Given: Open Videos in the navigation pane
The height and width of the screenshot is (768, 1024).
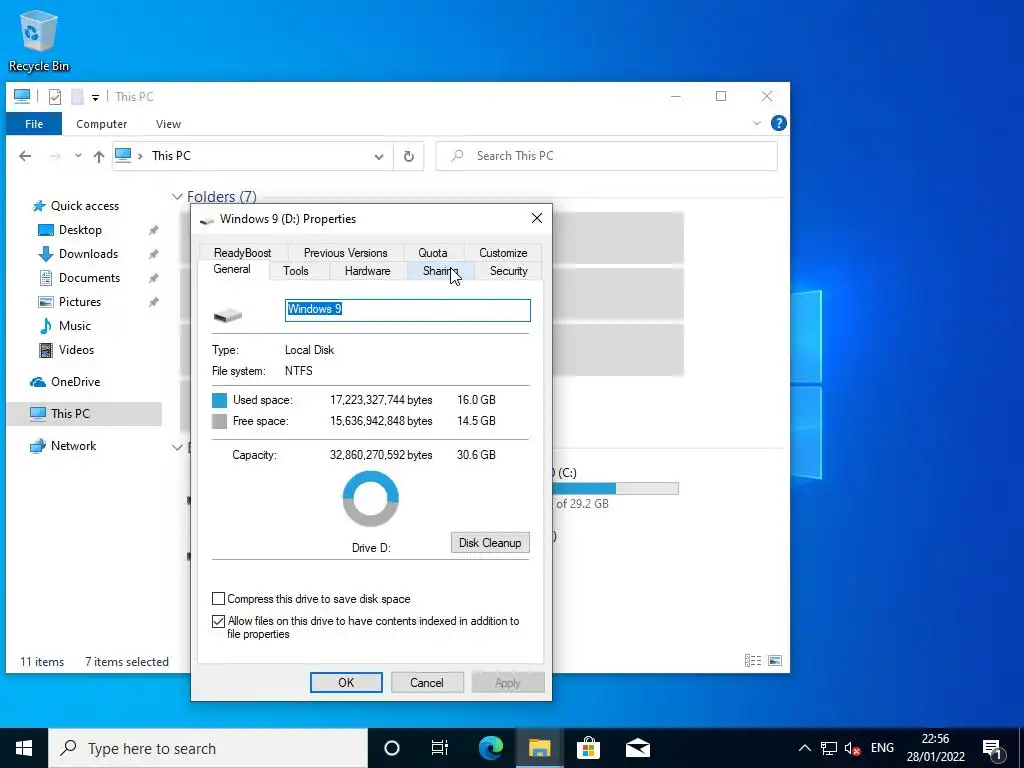Looking at the screenshot, I should tap(76, 350).
